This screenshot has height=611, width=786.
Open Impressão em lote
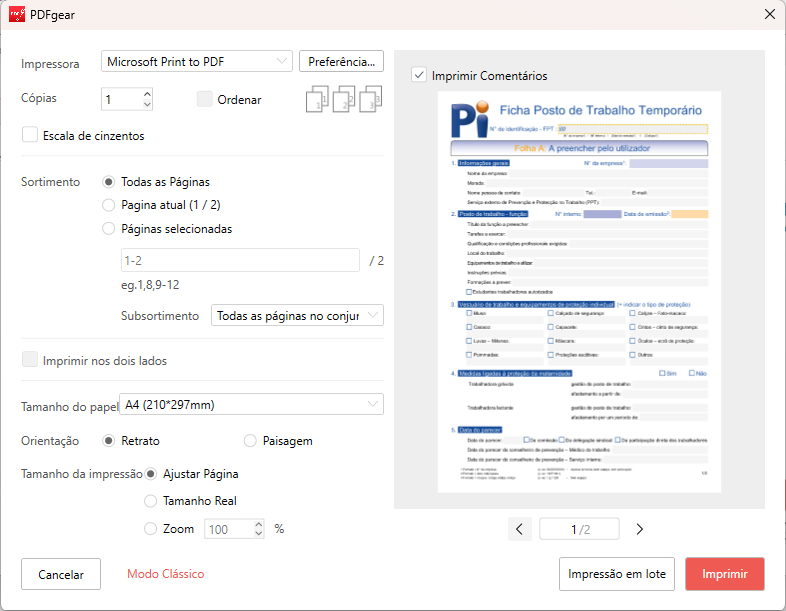point(617,574)
